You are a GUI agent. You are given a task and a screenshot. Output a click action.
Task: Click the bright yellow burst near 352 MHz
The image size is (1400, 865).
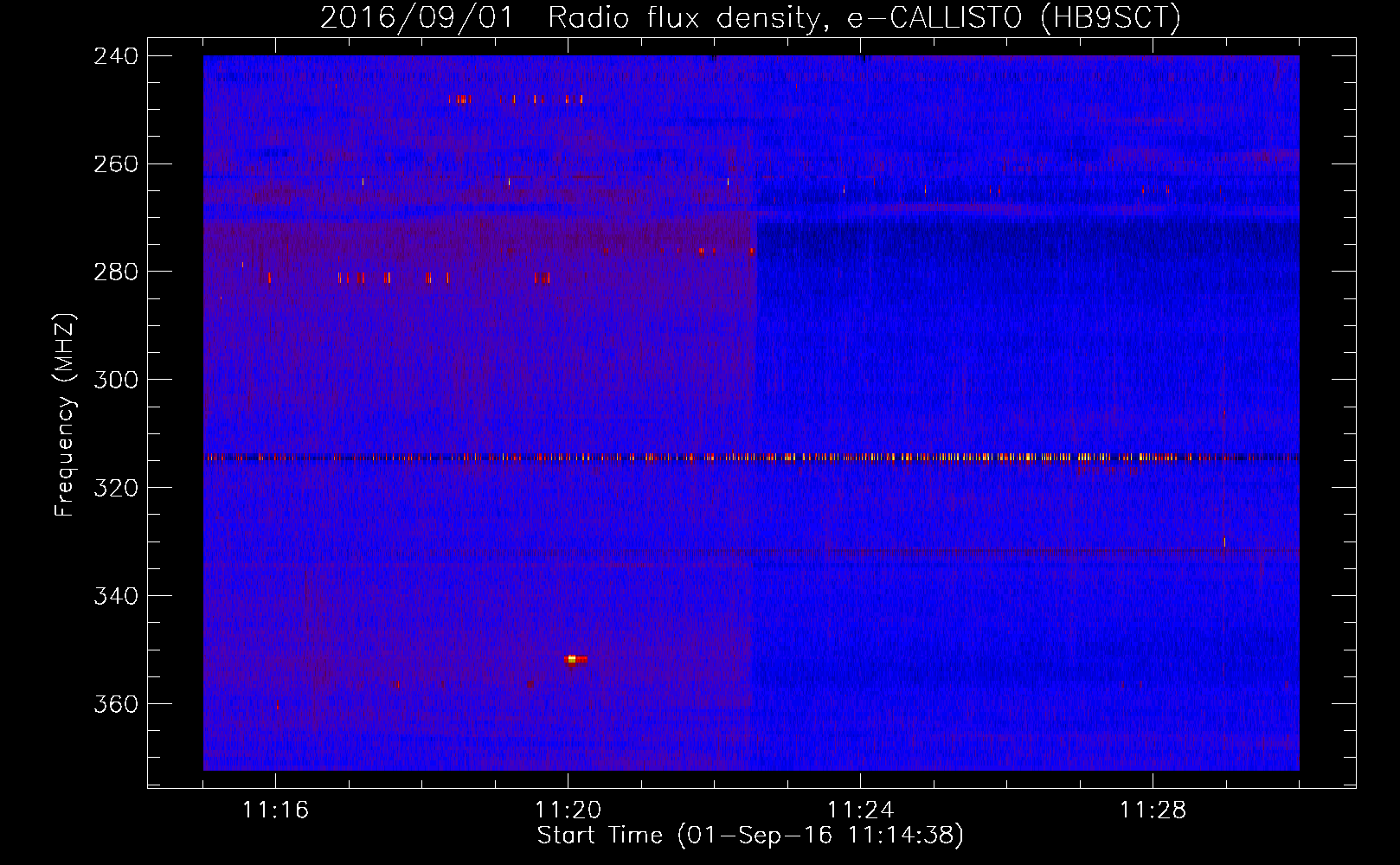tap(574, 660)
